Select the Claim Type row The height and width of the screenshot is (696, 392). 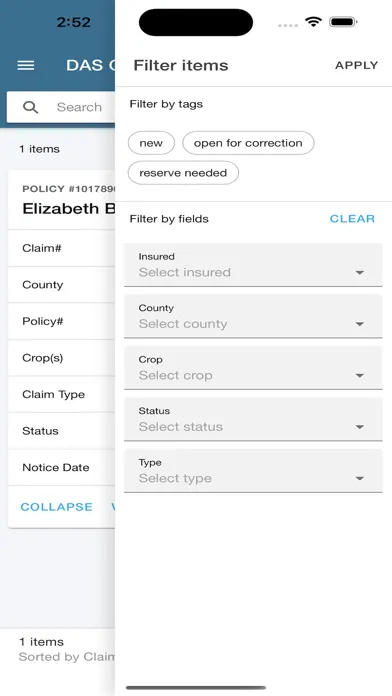click(61, 394)
